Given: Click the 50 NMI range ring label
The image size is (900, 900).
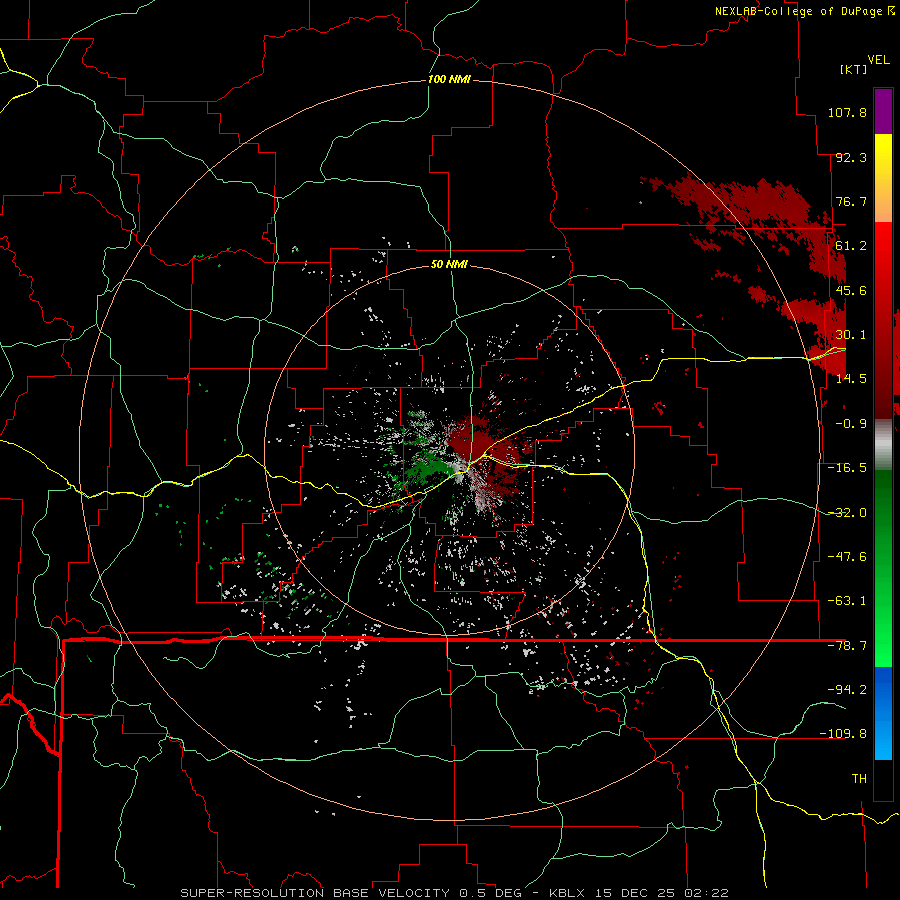Looking at the screenshot, I should point(449,264).
